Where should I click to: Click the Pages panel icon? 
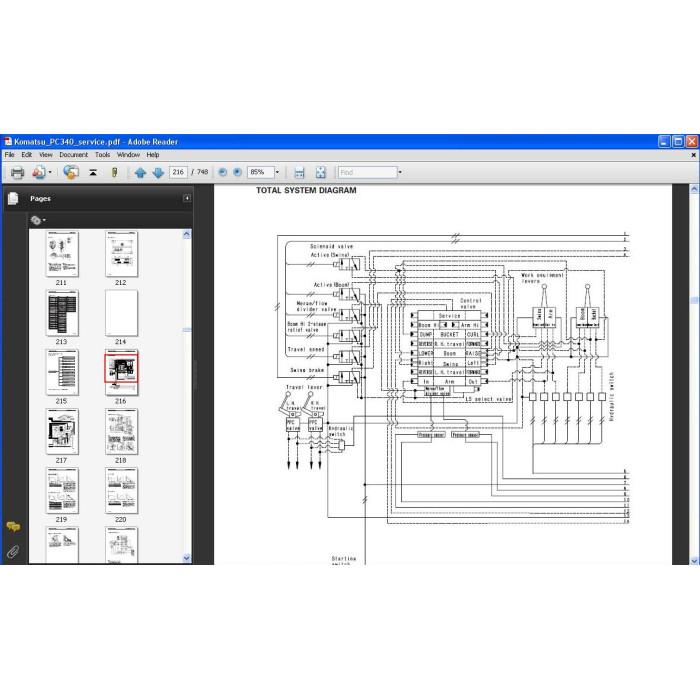pos(13,199)
